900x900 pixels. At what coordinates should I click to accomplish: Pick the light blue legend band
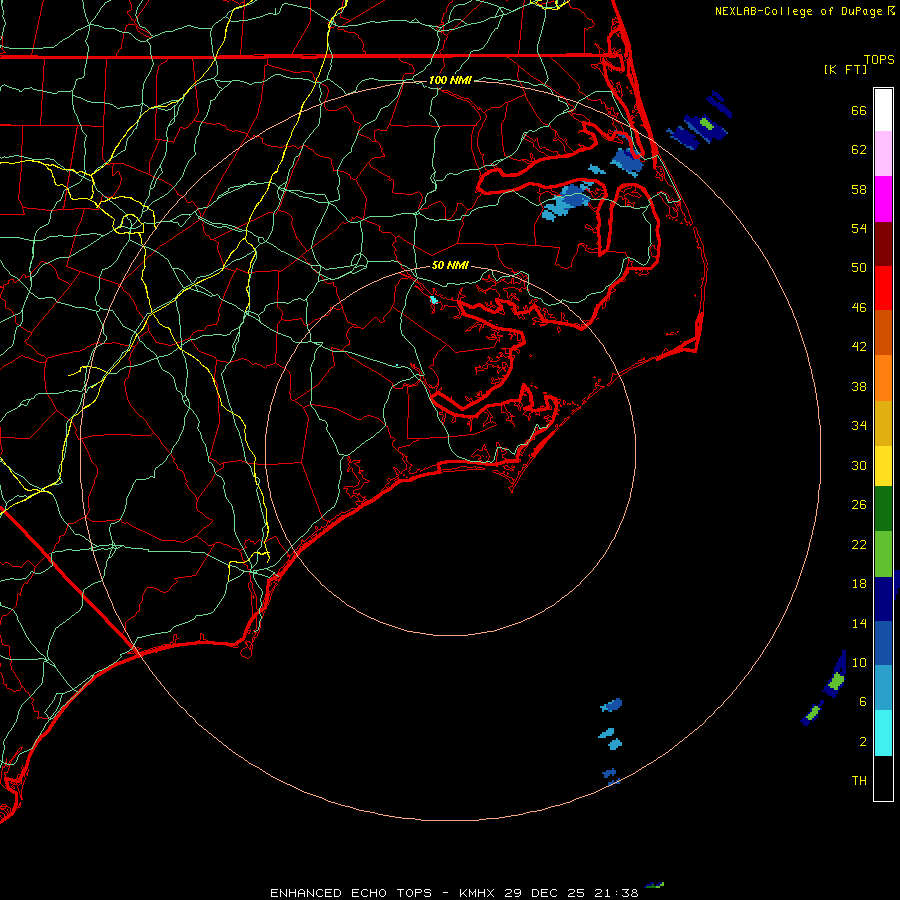pos(883,688)
